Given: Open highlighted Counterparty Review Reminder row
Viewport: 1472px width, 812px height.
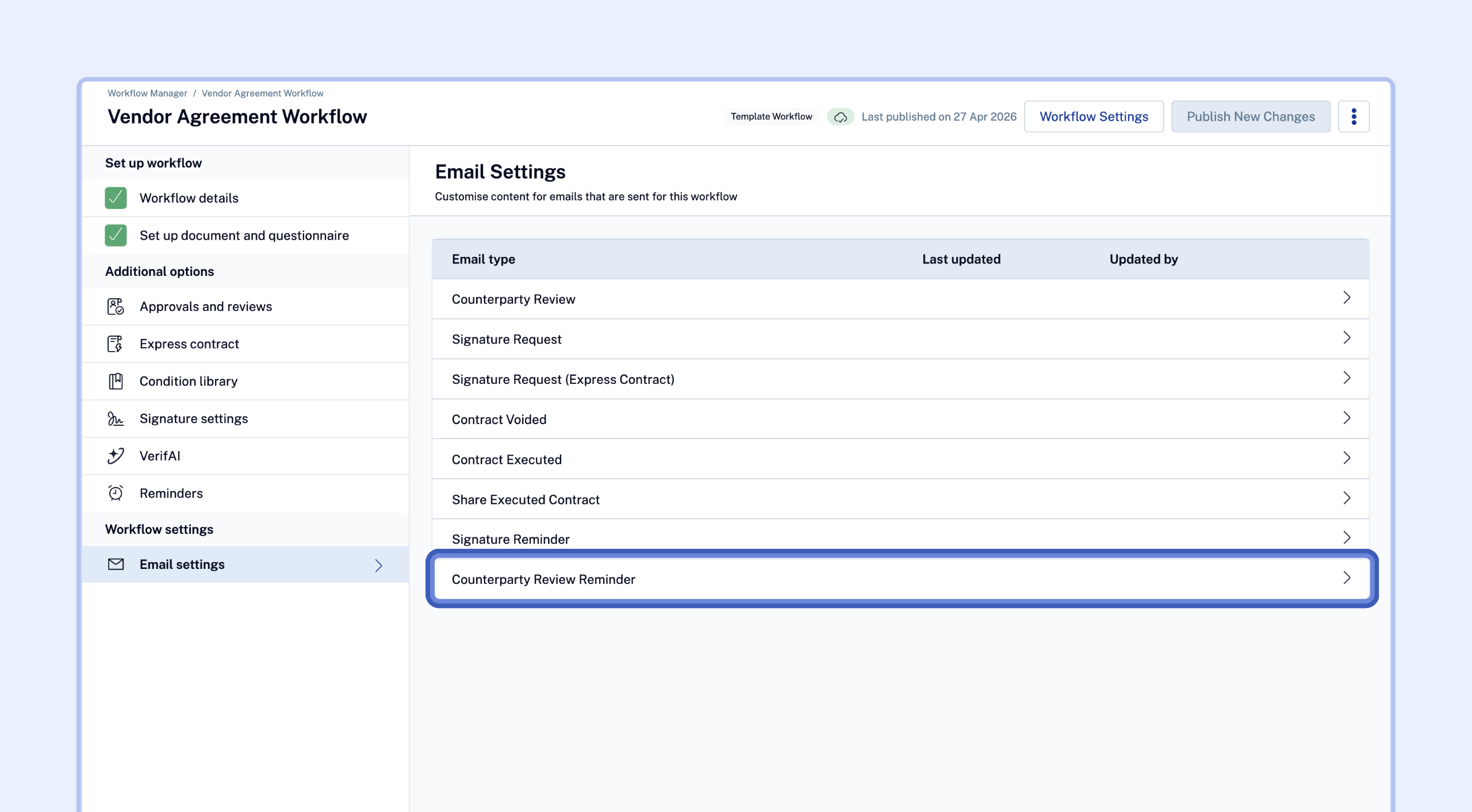Looking at the screenshot, I should (543, 579).
